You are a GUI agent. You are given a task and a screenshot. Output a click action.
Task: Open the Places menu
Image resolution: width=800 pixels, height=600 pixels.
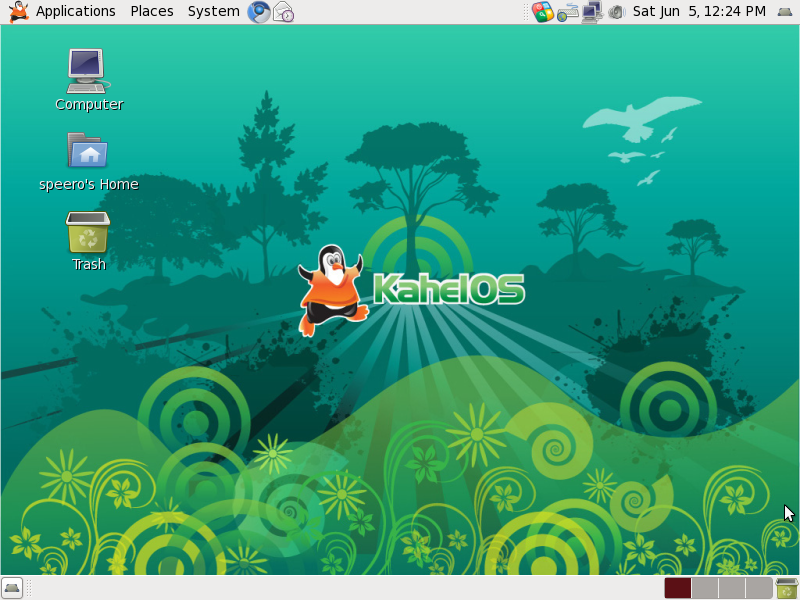pos(151,11)
